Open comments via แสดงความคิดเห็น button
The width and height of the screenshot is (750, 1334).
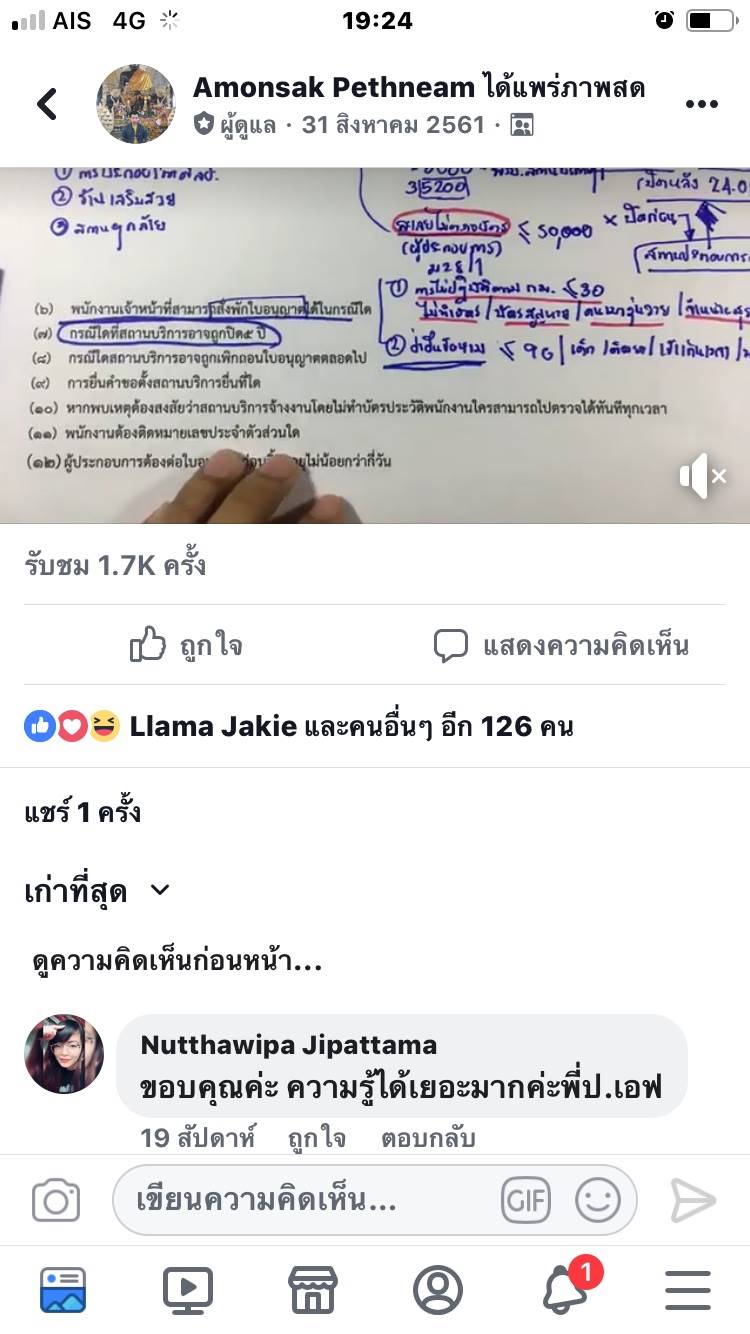561,645
